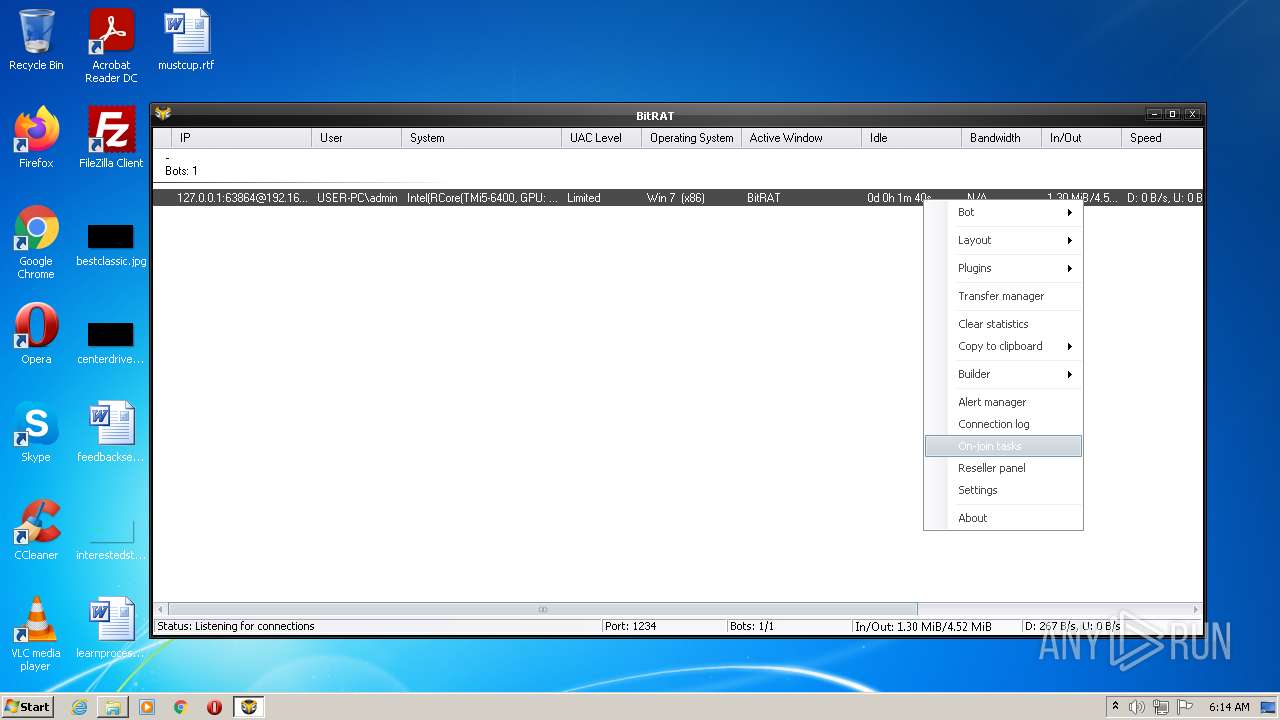1280x720 pixels.
Task: Sort by UAC Level column header
Action: [x=601, y=138]
